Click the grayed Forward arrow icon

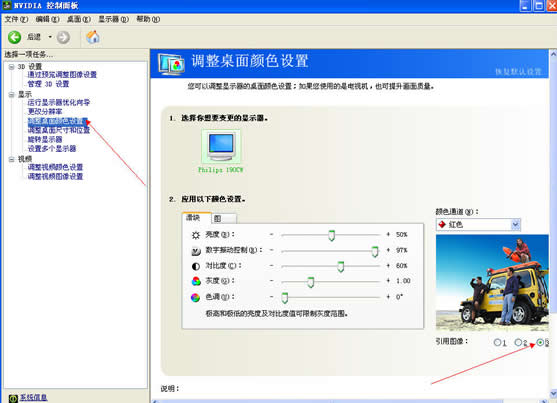[x=63, y=37]
